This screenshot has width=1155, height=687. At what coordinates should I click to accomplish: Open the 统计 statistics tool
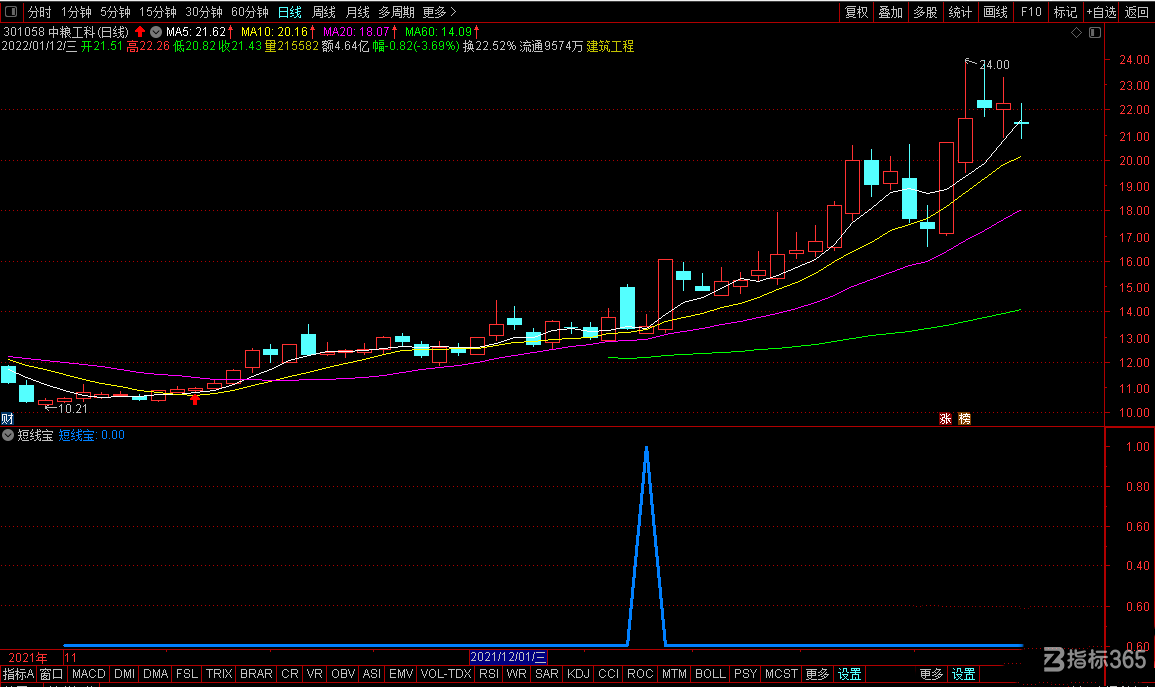click(960, 12)
